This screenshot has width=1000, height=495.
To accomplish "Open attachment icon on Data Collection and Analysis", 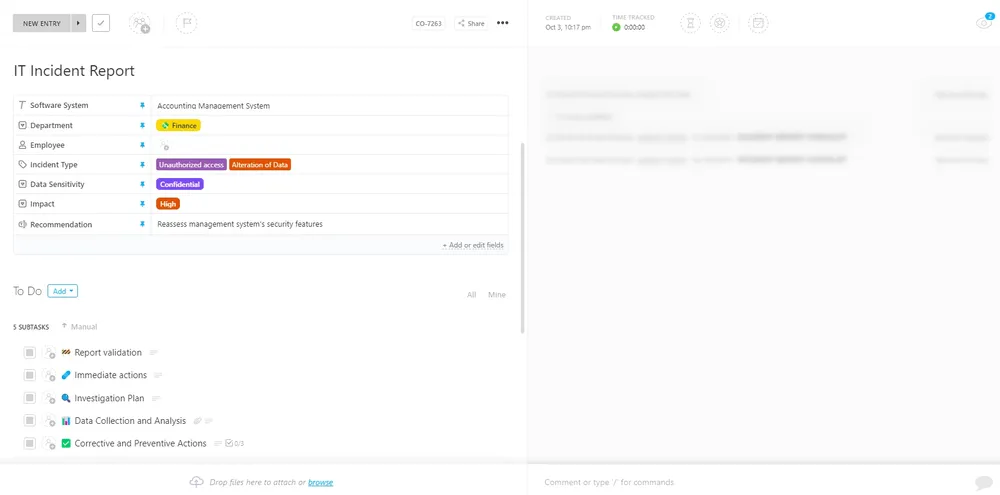I will [x=198, y=421].
